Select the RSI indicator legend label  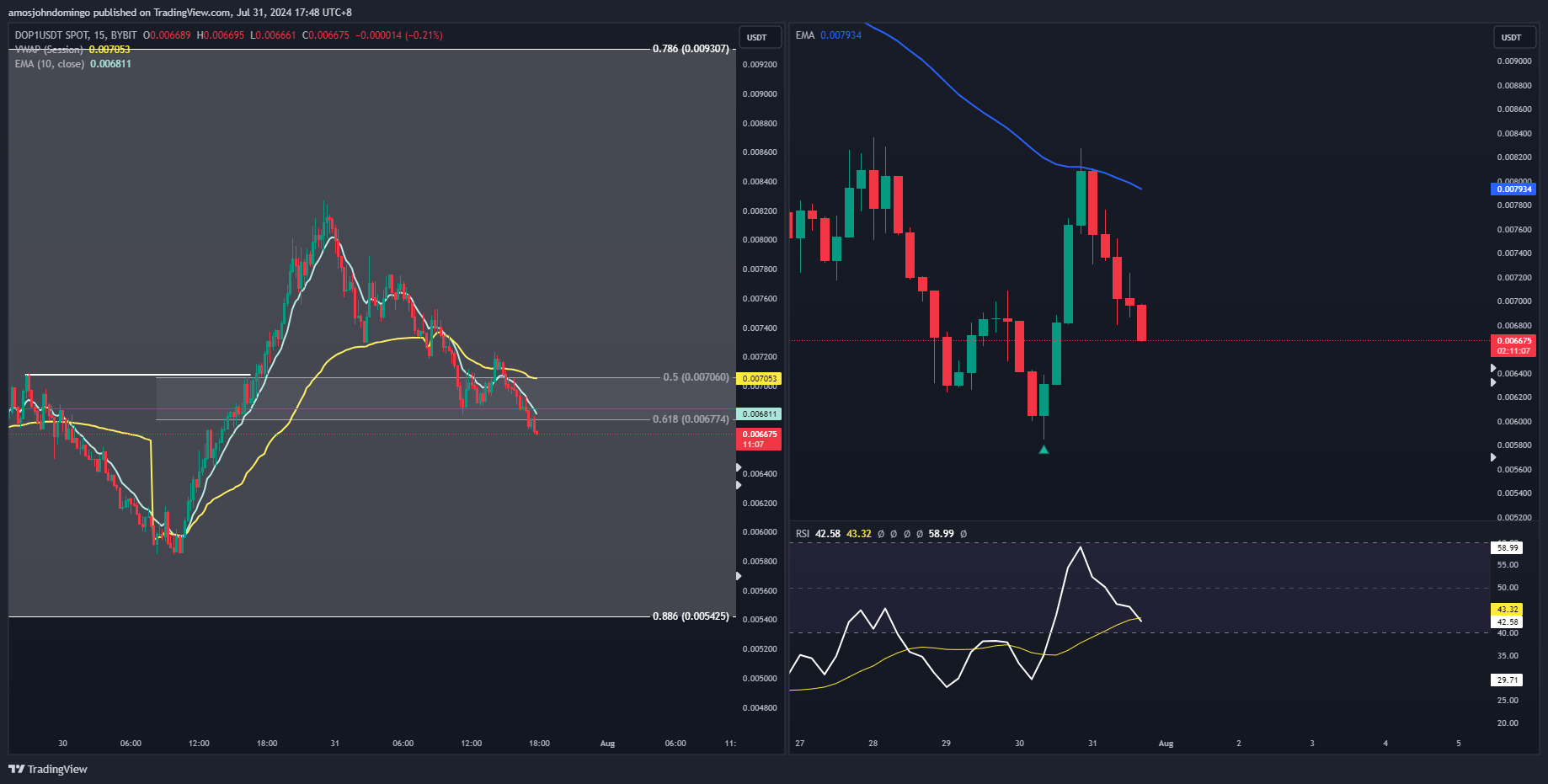click(803, 534)
